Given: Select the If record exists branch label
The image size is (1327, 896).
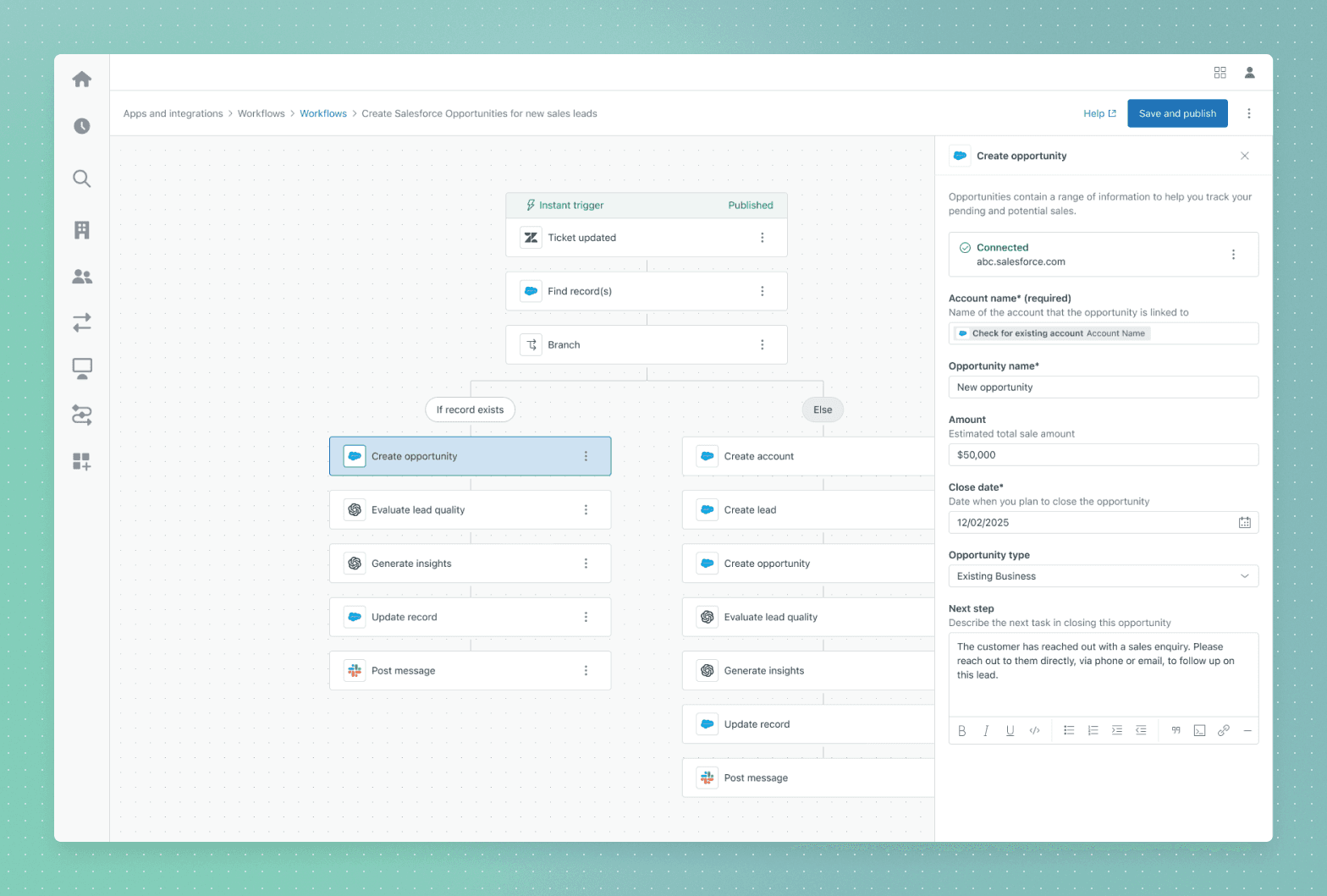Looking at the screenshot, I should [470, 410].
